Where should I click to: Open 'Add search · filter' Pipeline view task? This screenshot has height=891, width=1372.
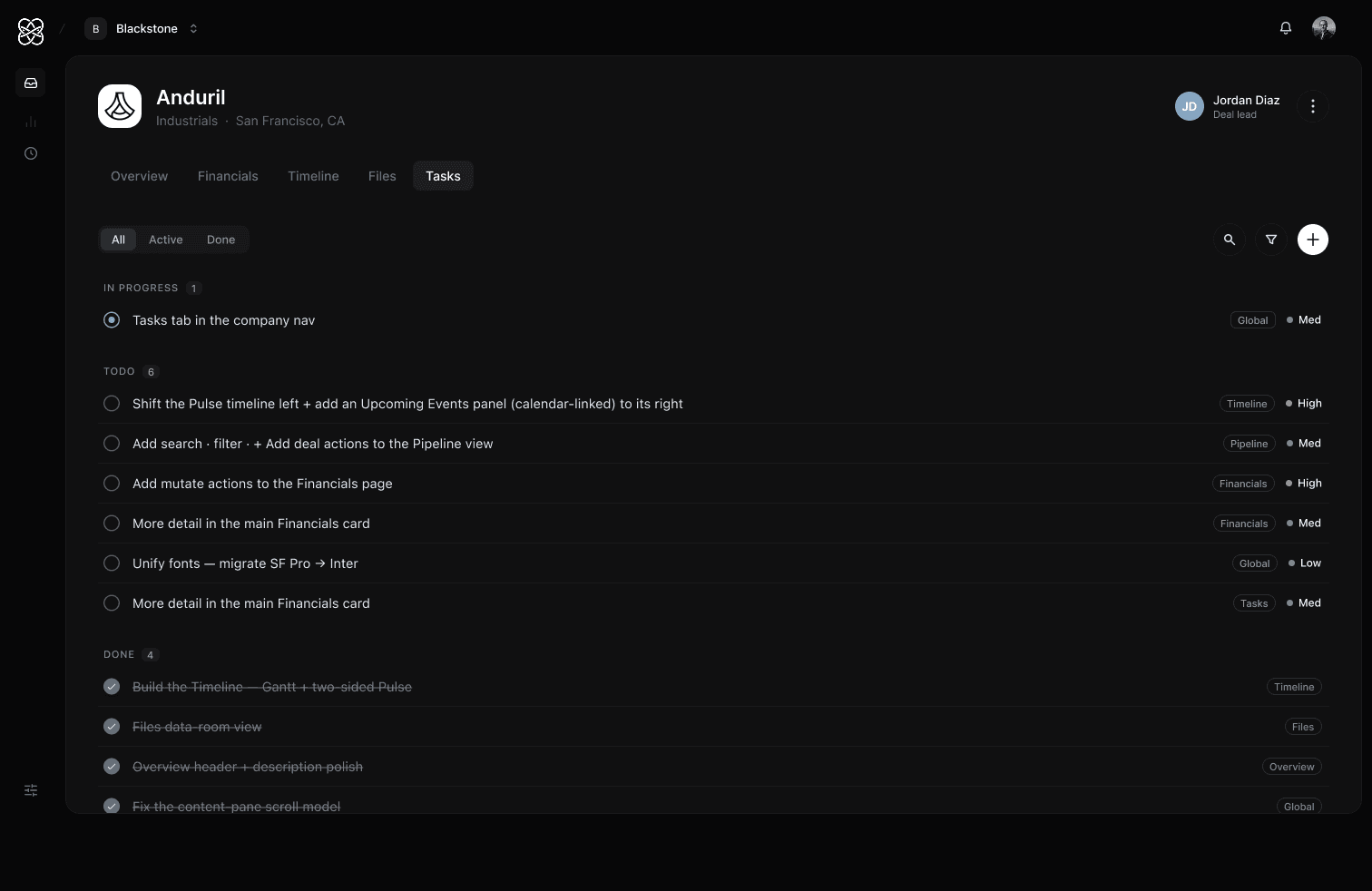point(312,444)
